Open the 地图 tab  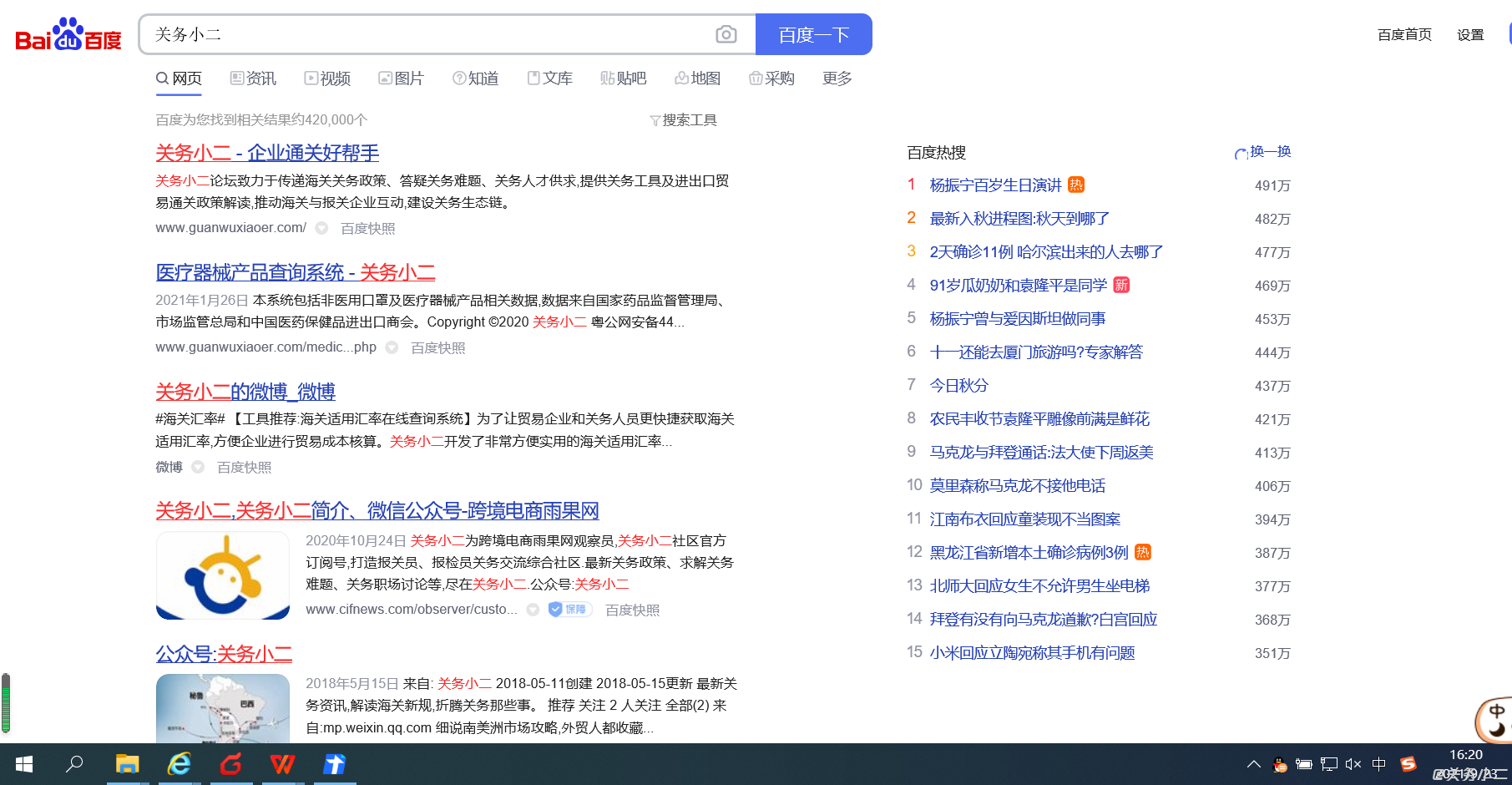click(x=697, y=78)
